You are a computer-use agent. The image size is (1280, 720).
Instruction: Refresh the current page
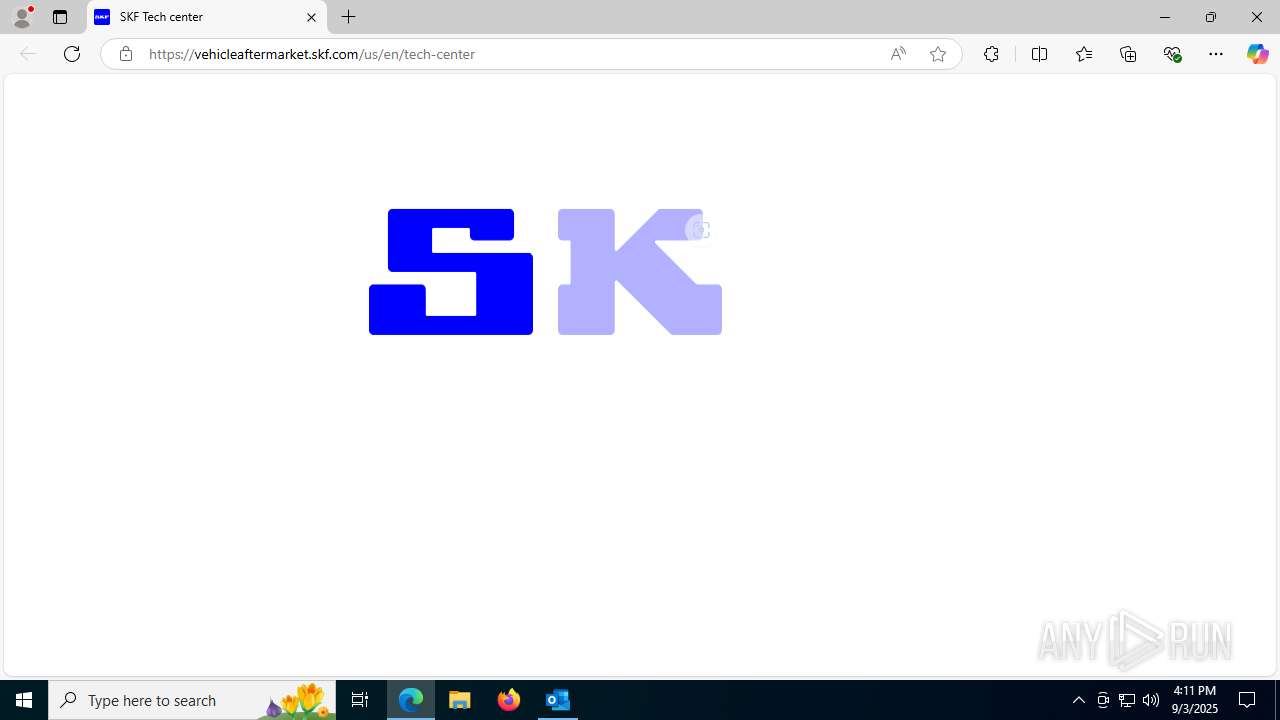click(x=72, y=54)
